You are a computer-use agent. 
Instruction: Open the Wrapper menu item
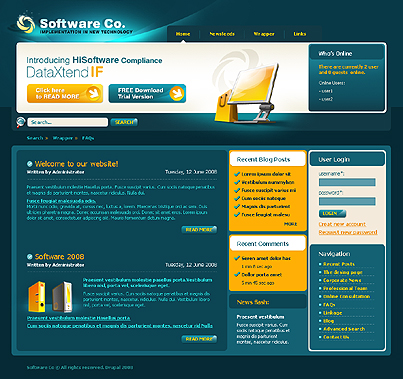[x=264, y=34]
